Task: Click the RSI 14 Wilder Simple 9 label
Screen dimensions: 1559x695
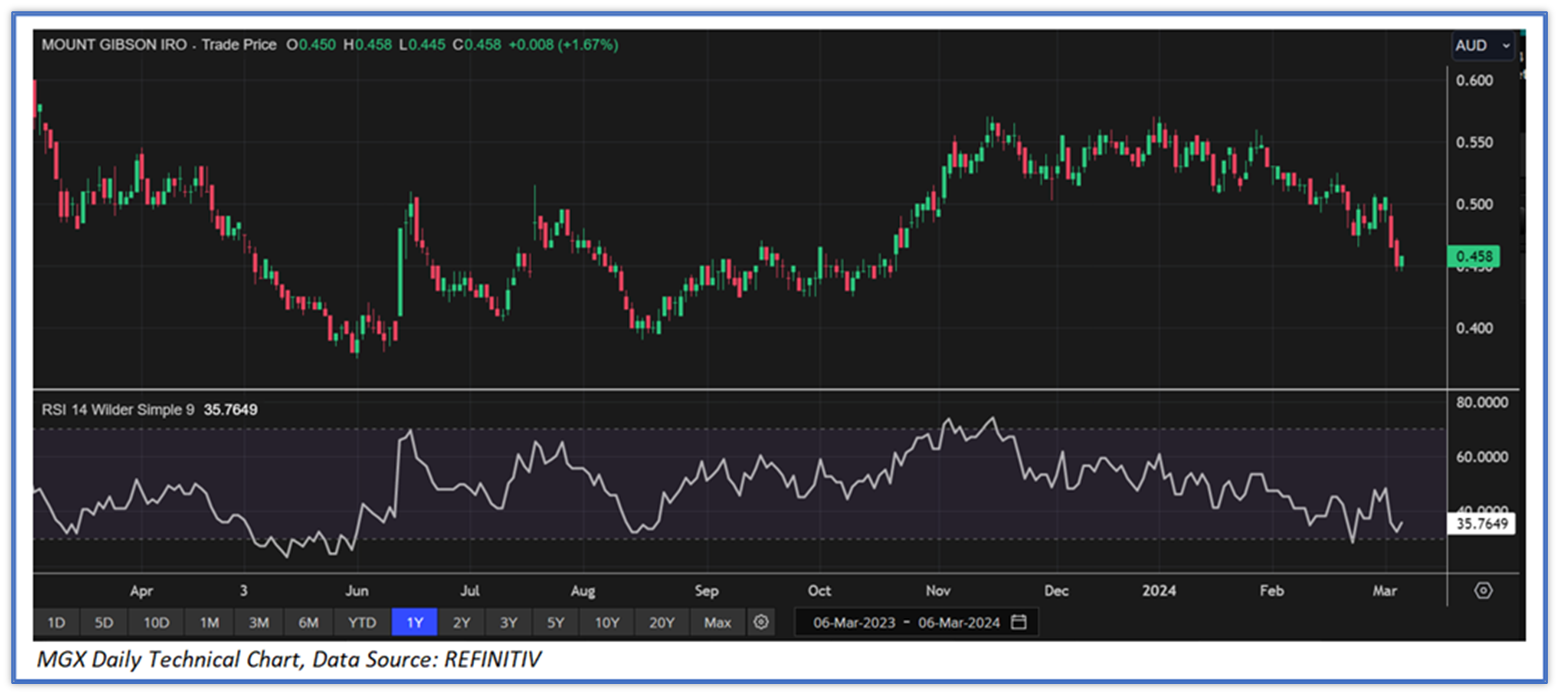Action: [x=118, y=409]
